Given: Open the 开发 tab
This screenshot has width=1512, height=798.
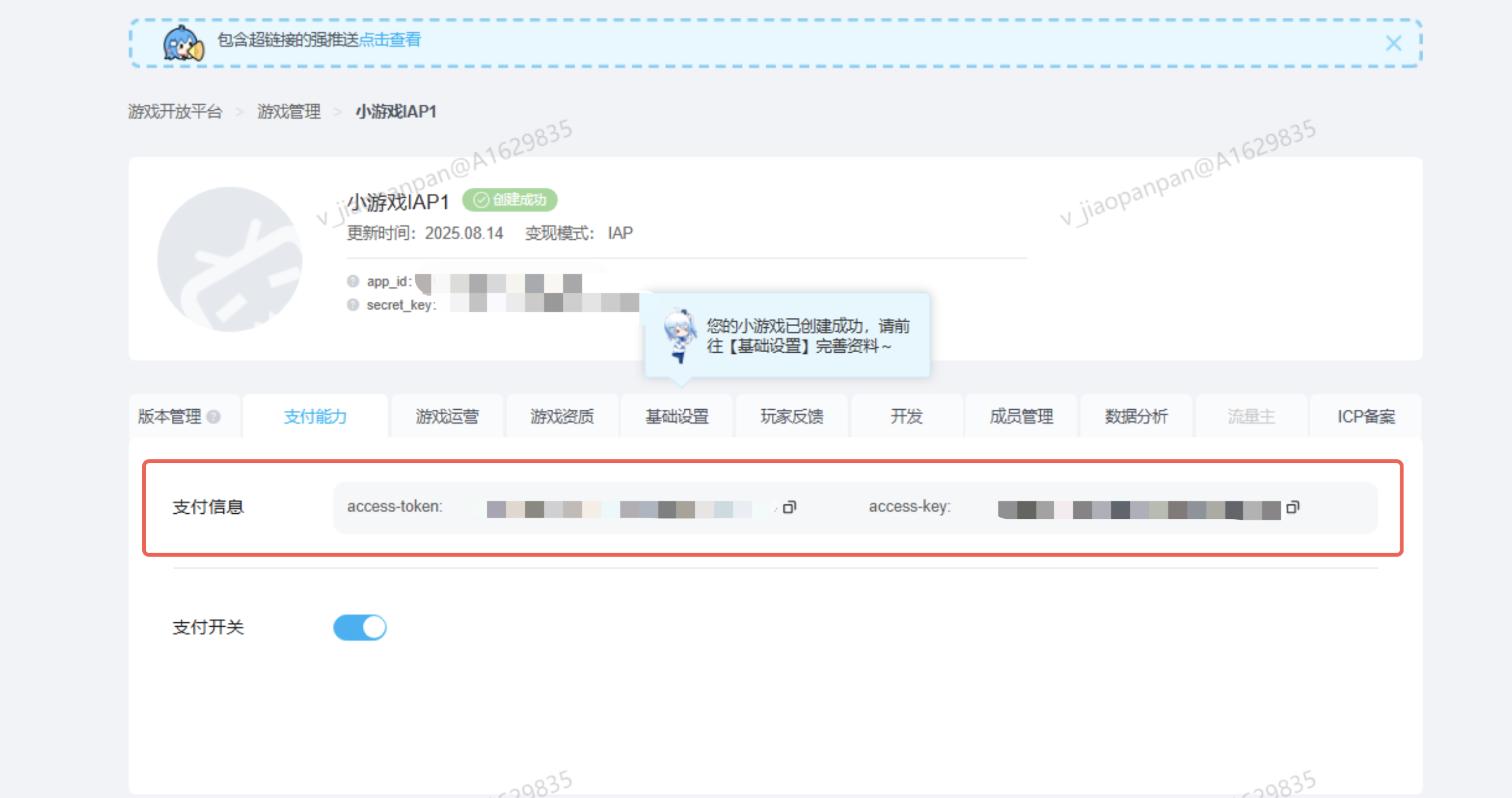Looking at the screenshot, I should click(x=906, y=417).
